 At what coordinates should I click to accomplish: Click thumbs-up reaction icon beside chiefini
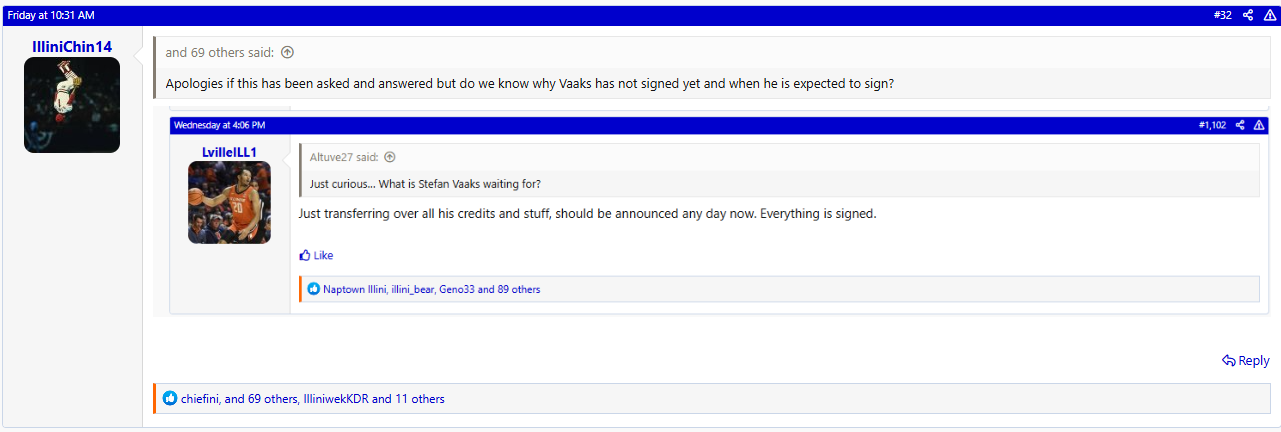coord(170,398)
